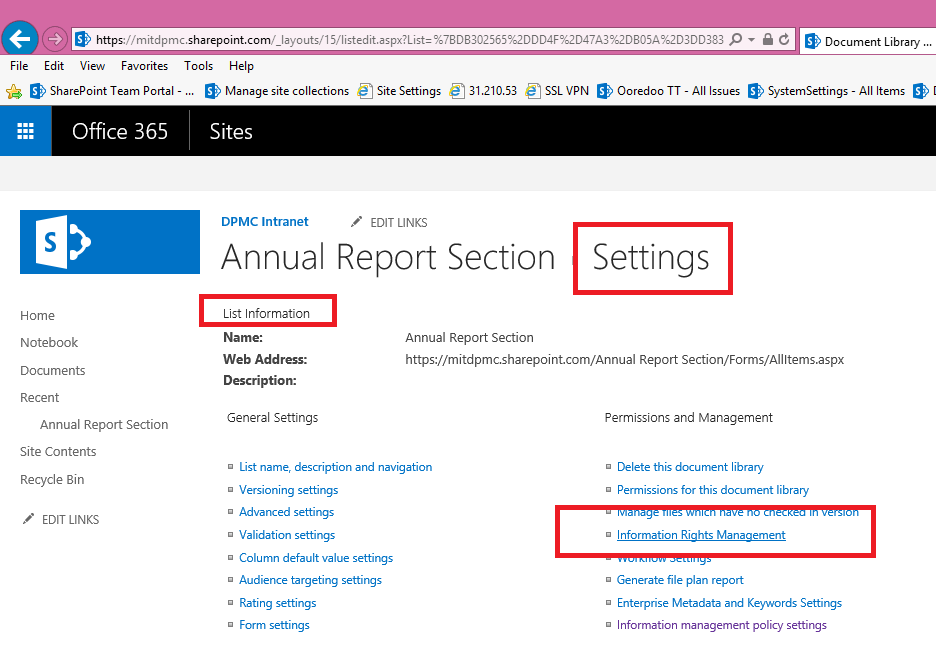Click the favorites star on the links bar
The height and width of the screenshot is (664, 936).
[15, 90]
